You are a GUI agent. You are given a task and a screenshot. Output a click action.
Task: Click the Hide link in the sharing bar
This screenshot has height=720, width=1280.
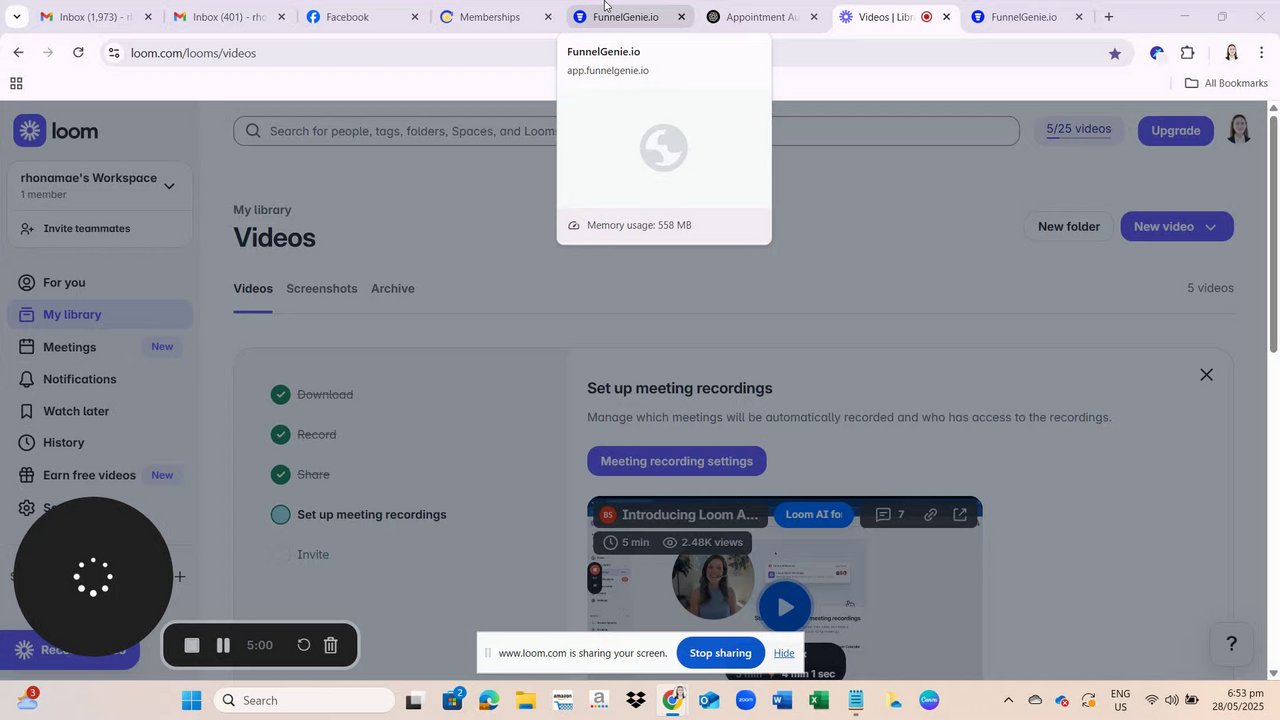[784, 653]
